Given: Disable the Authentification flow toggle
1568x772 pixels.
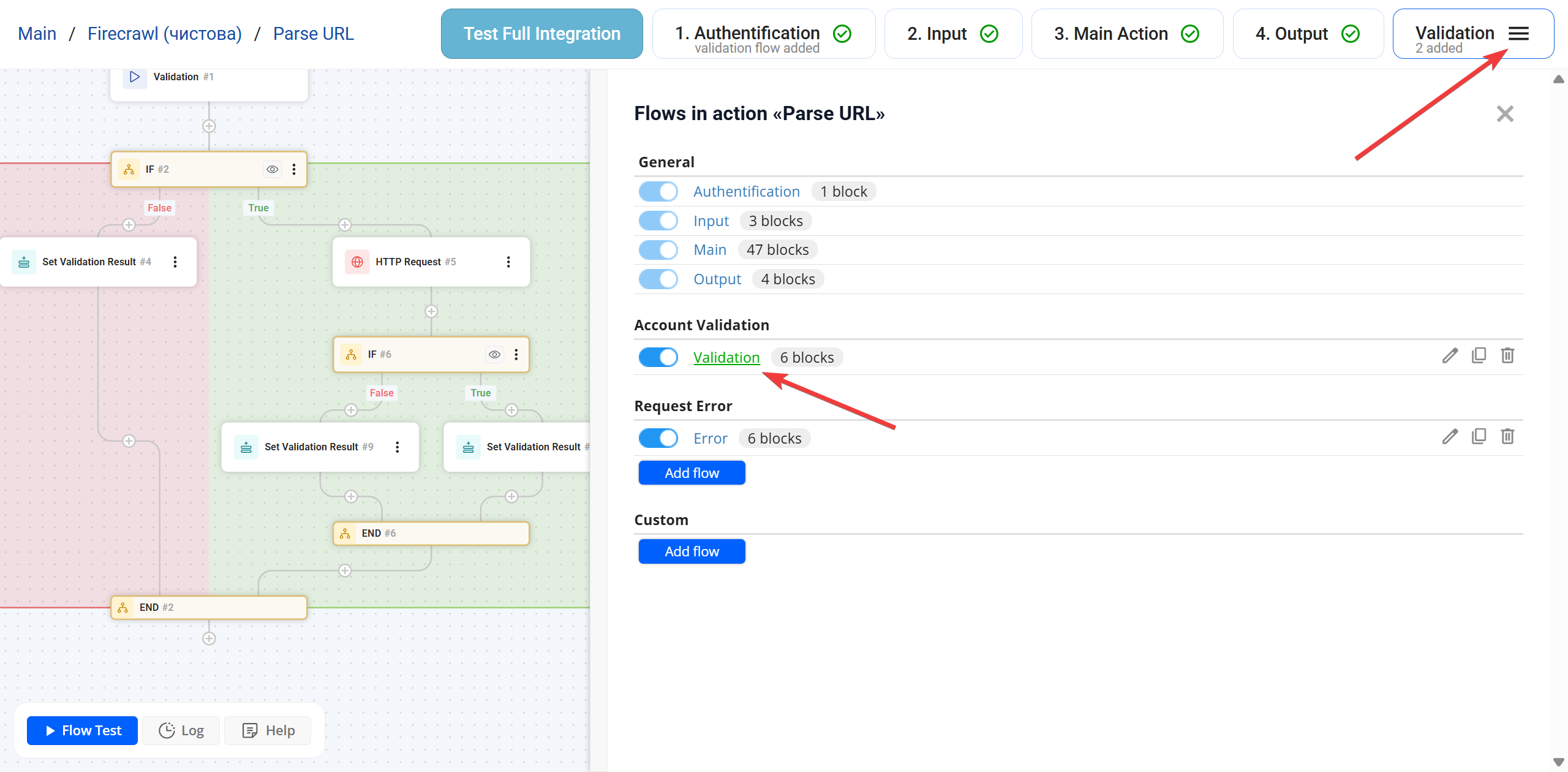Looking at the screenshot, I should (x=658, y=192).
